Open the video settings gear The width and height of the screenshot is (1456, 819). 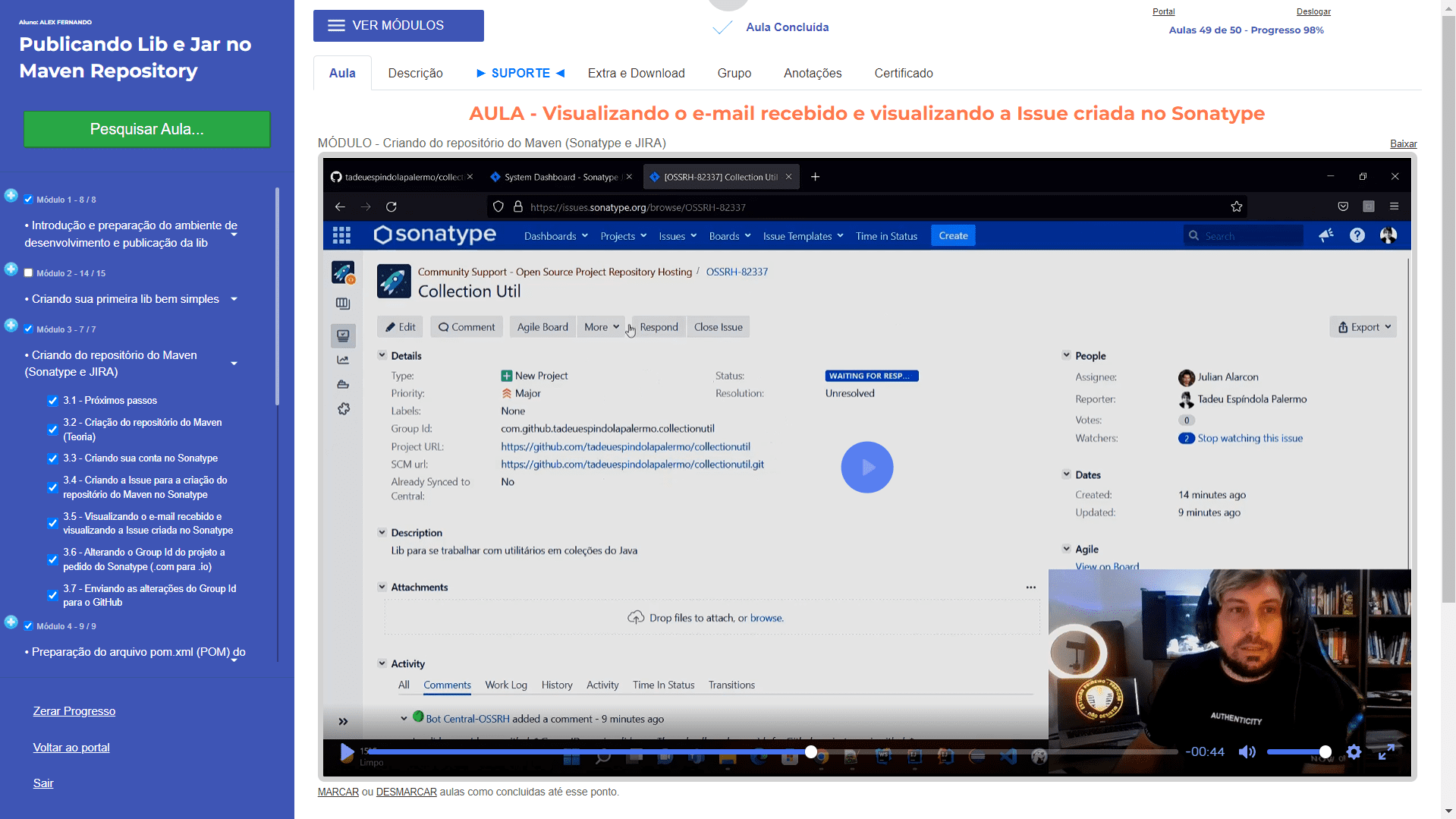coord(1354,752)
